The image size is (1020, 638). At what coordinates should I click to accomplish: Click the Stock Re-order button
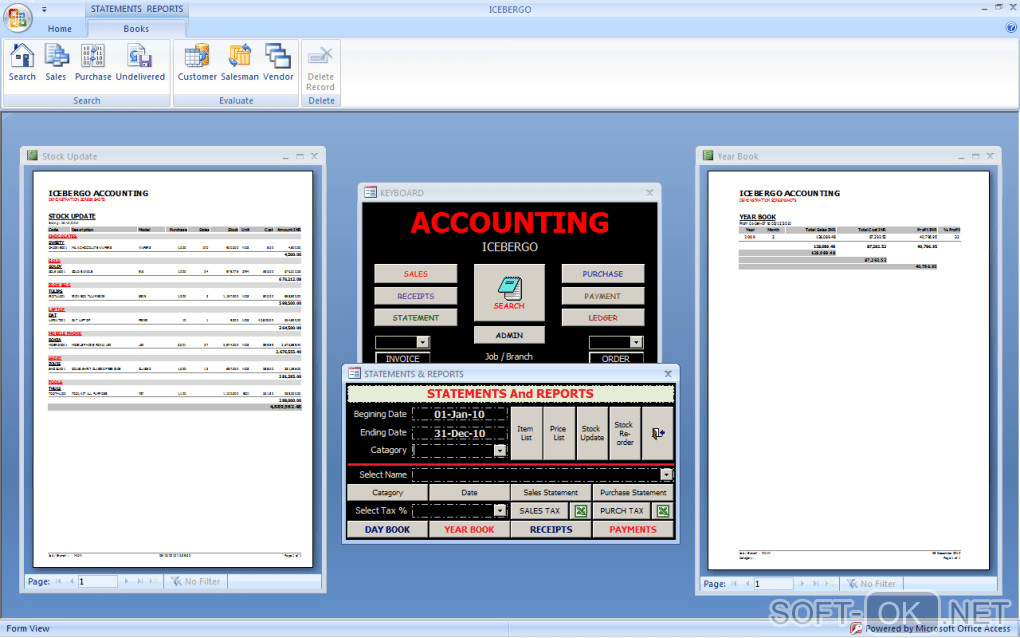pos(624,433)
